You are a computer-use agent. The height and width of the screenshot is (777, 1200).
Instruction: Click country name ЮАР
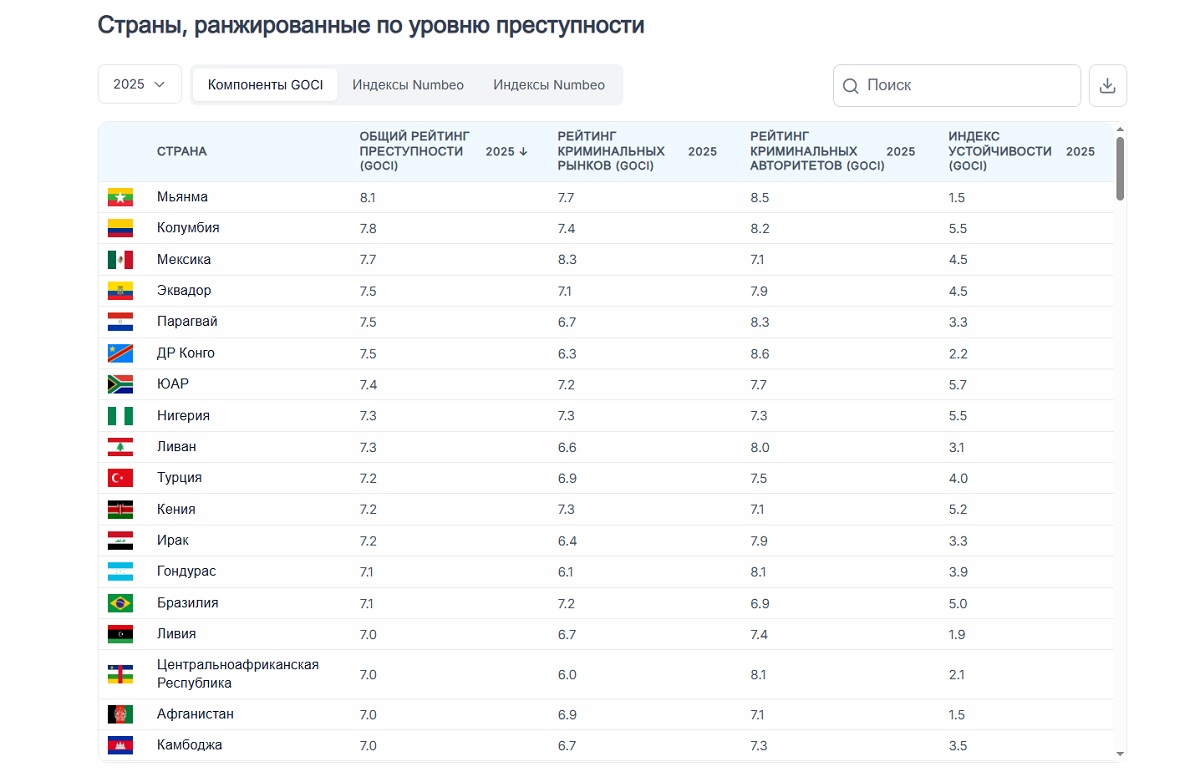click(173, 384)
